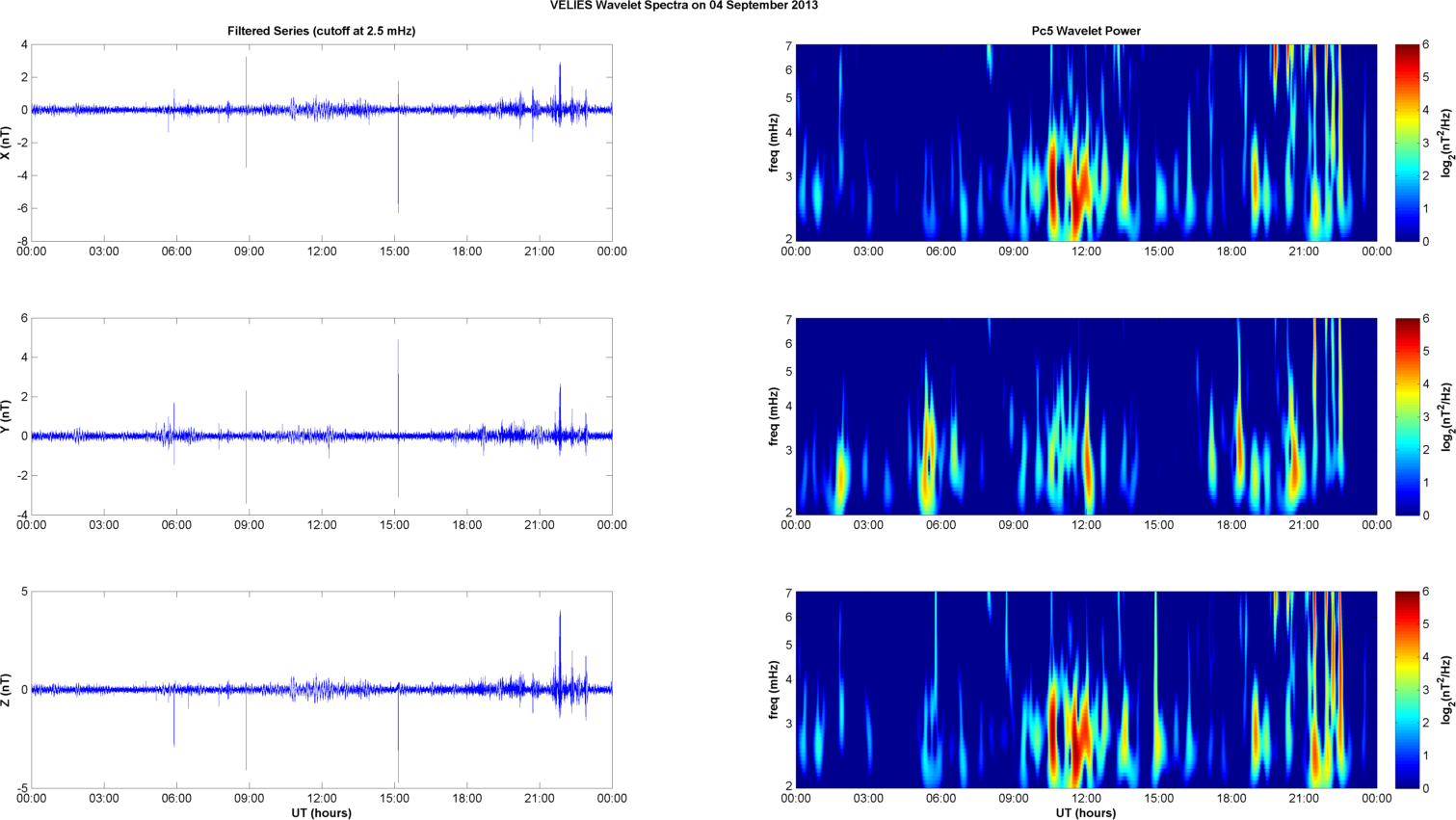This screenshot has height=820, width=1456.
Task: Select 'Filtered Series (cutoff at 2.5 mHz)' heading
Action: (x=321, y=31)
